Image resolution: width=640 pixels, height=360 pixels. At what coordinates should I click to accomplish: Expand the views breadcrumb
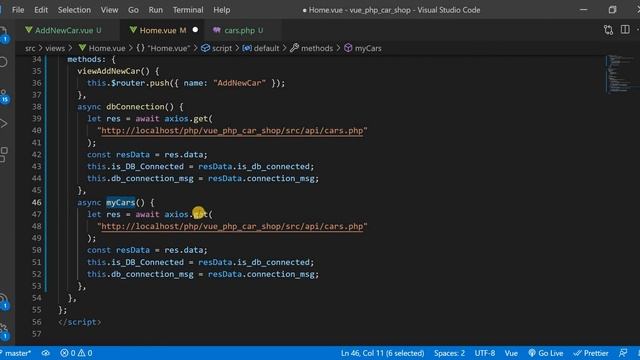coord(55,48)
